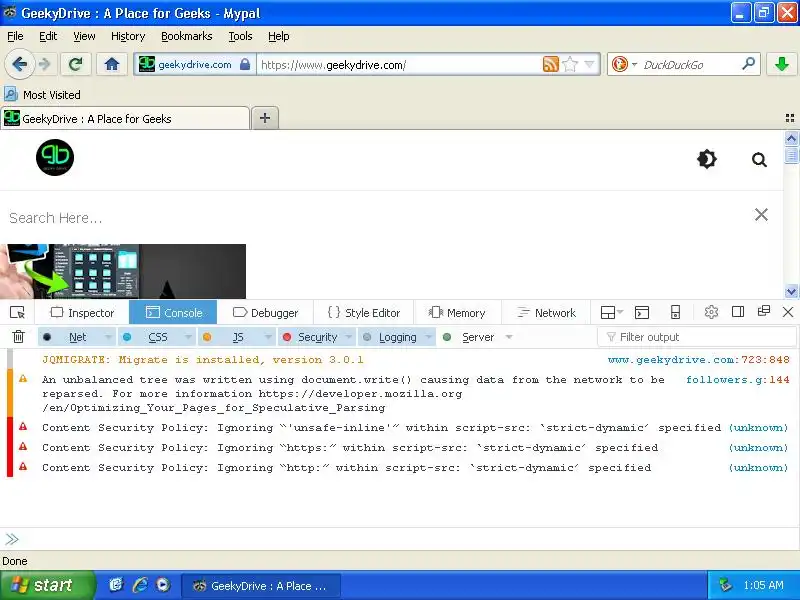
Task: Open the www.geekydrive.com:723:848 source link
Action: click(698, 360)
